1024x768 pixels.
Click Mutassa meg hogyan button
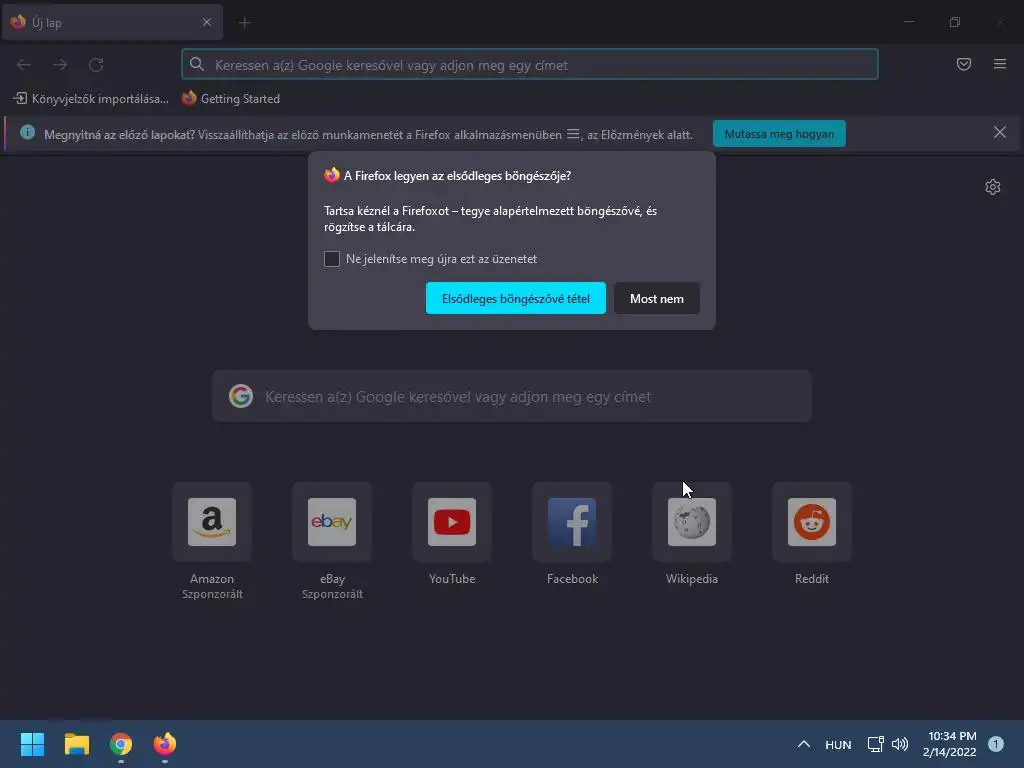click(x=778, y=134)
